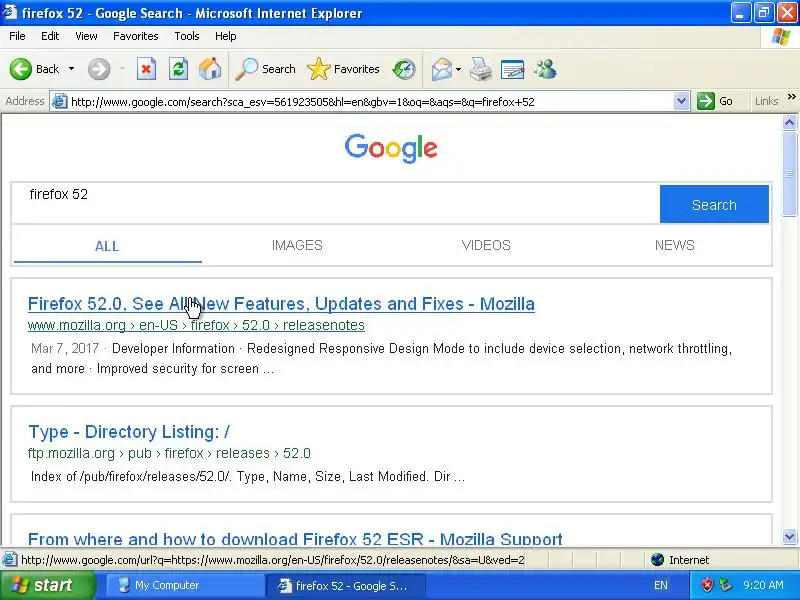Expand the Links toolbar chevron

pos(791,96)
